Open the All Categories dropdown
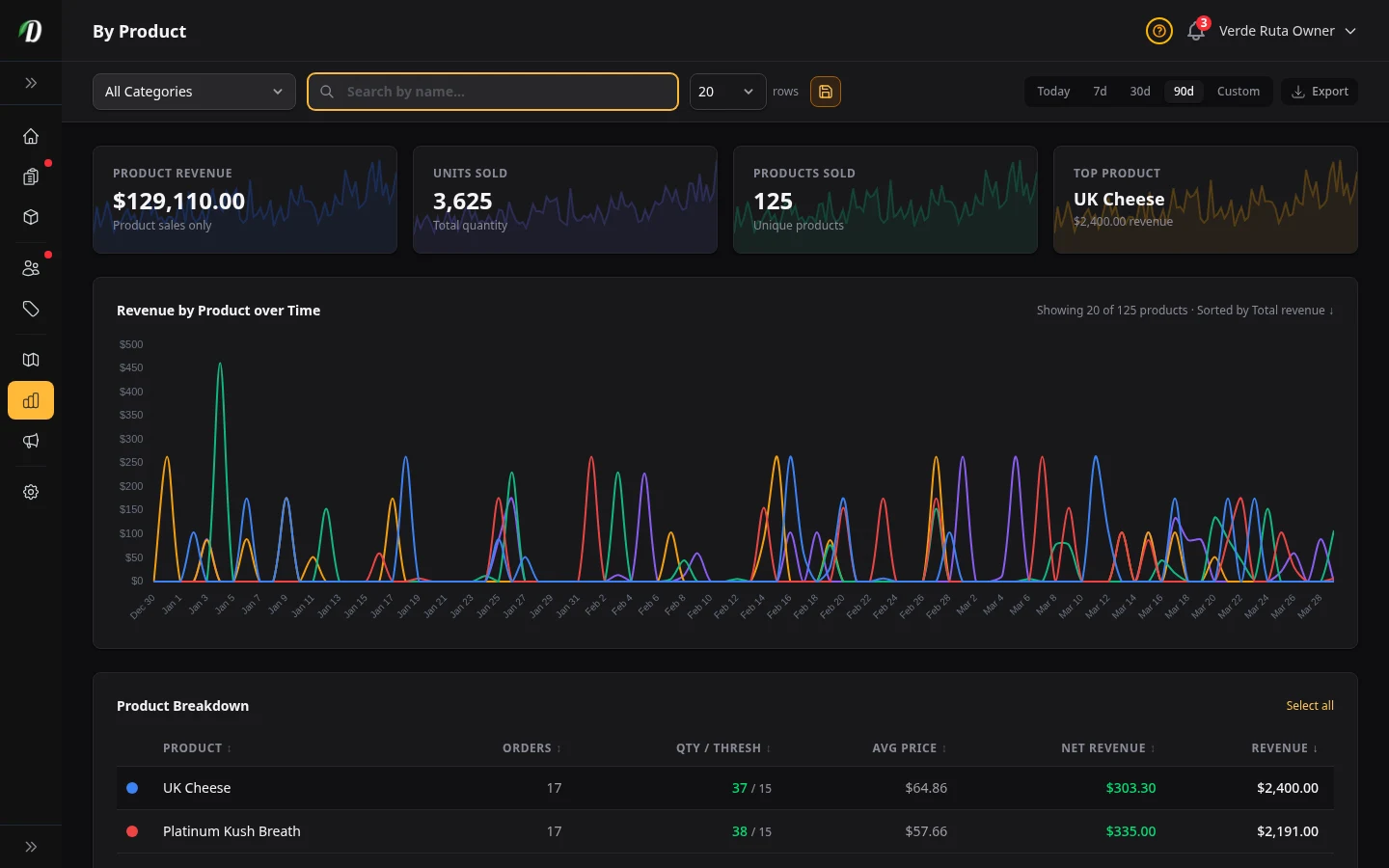The image size is (1389, 868). pos(193,91)
